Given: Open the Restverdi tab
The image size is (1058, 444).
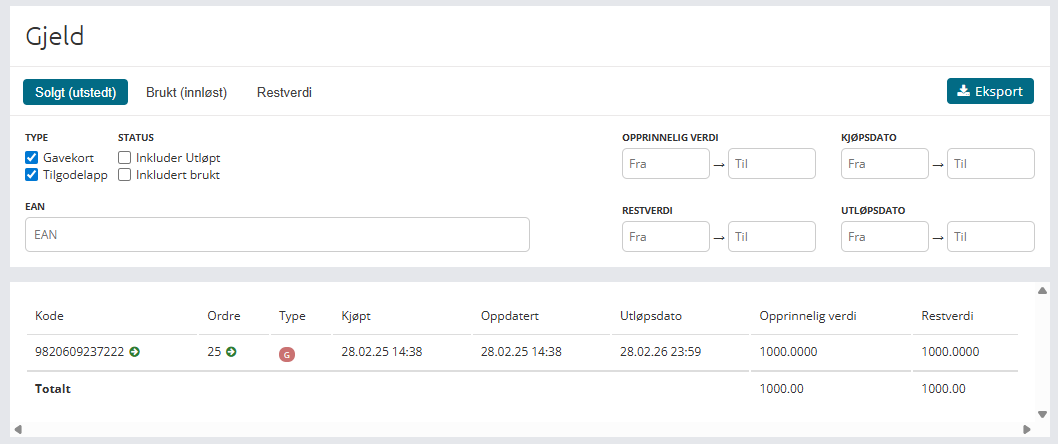Looking at the screenshot, I should [284, 92].
